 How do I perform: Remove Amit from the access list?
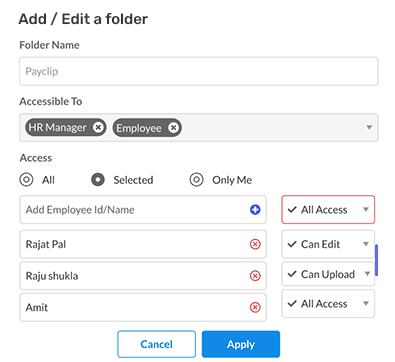point(255,307)
